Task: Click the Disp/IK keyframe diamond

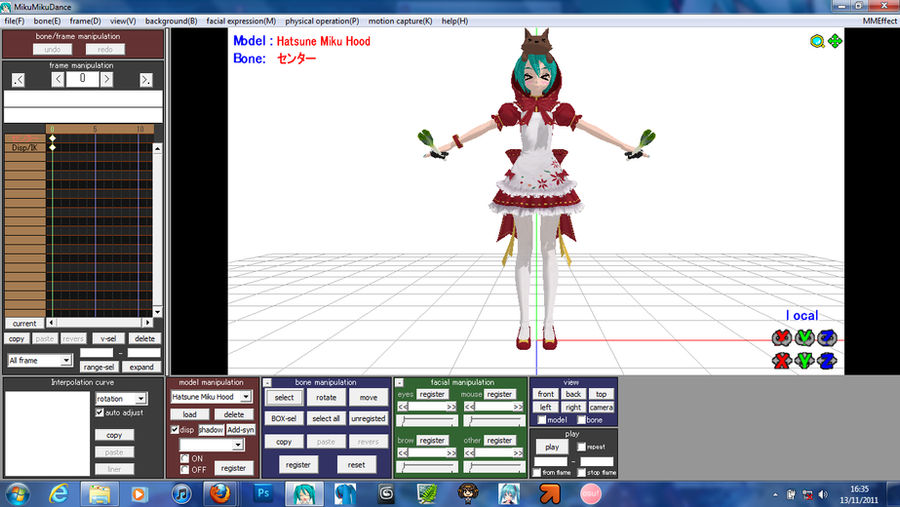Action: click(x=52, y=148)
